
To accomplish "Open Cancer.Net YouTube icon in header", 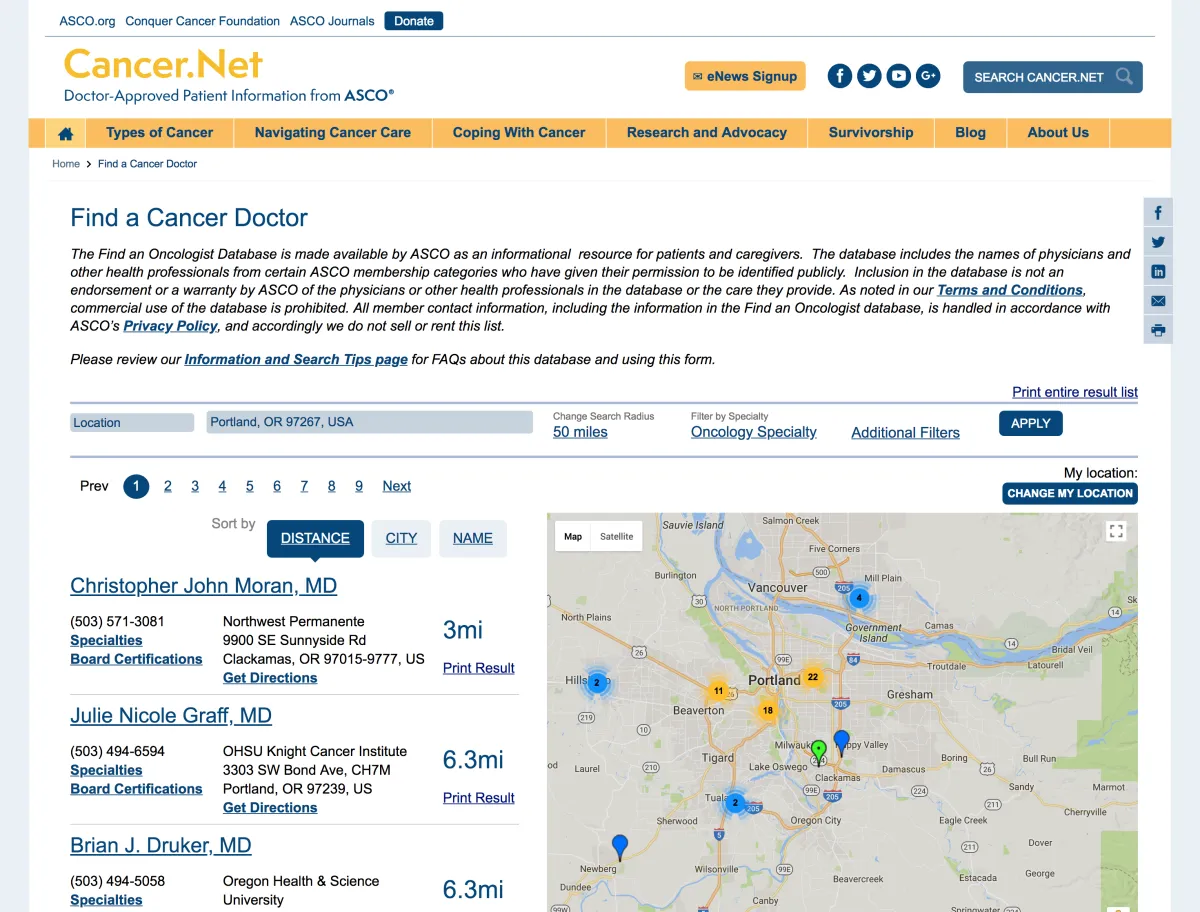I will pos(899,76).
